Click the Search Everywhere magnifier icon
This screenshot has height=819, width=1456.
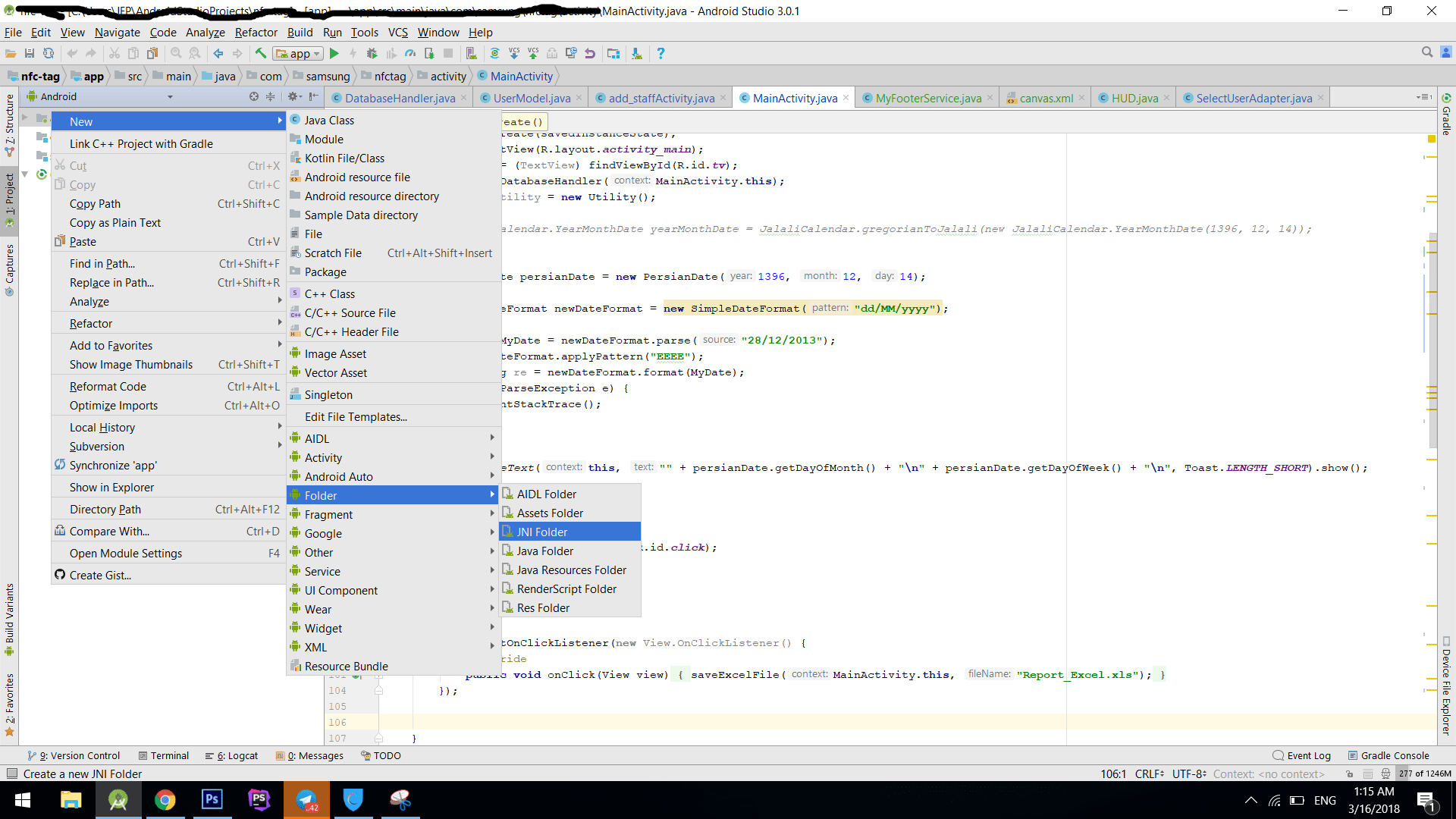(x=1427, y=53)
